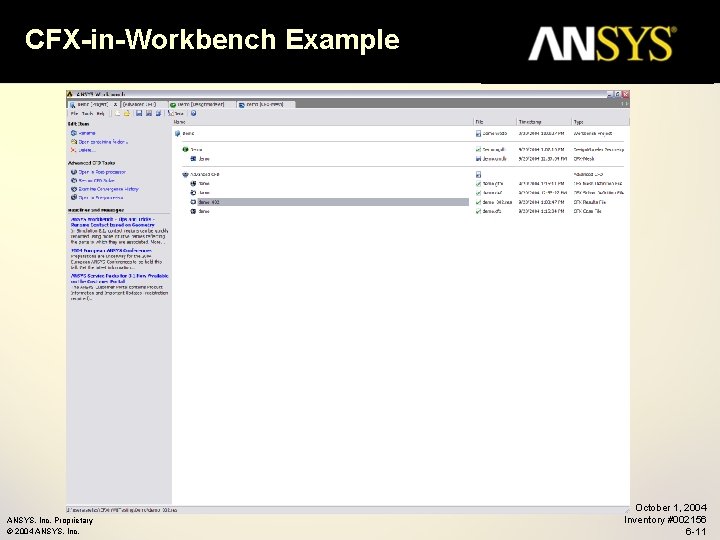Click the Open in Post-processor icon
This screenshot has height=540, width=720.
[x=73, y=172]
